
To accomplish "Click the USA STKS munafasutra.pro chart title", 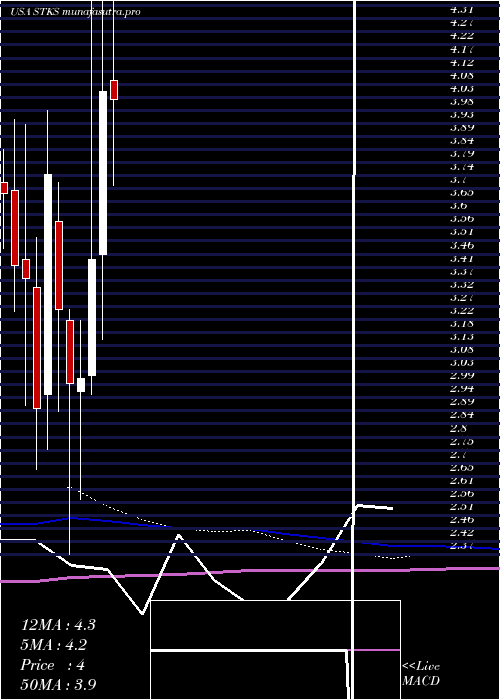I will [76, 12].
